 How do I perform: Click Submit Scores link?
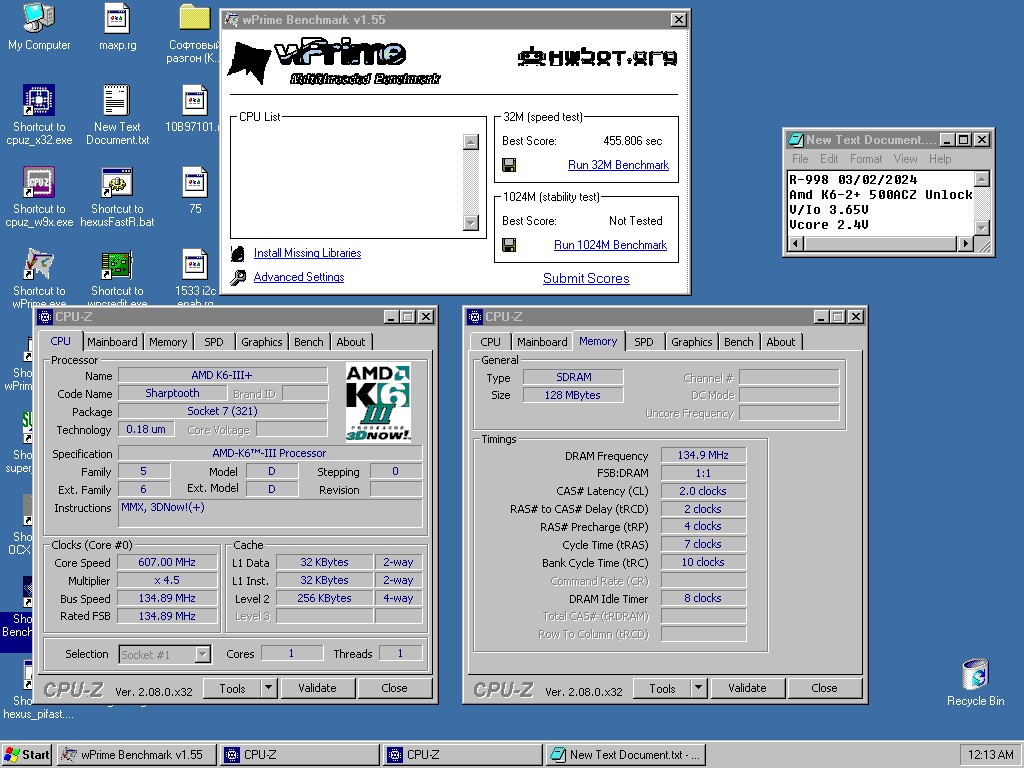pos(586,278)
